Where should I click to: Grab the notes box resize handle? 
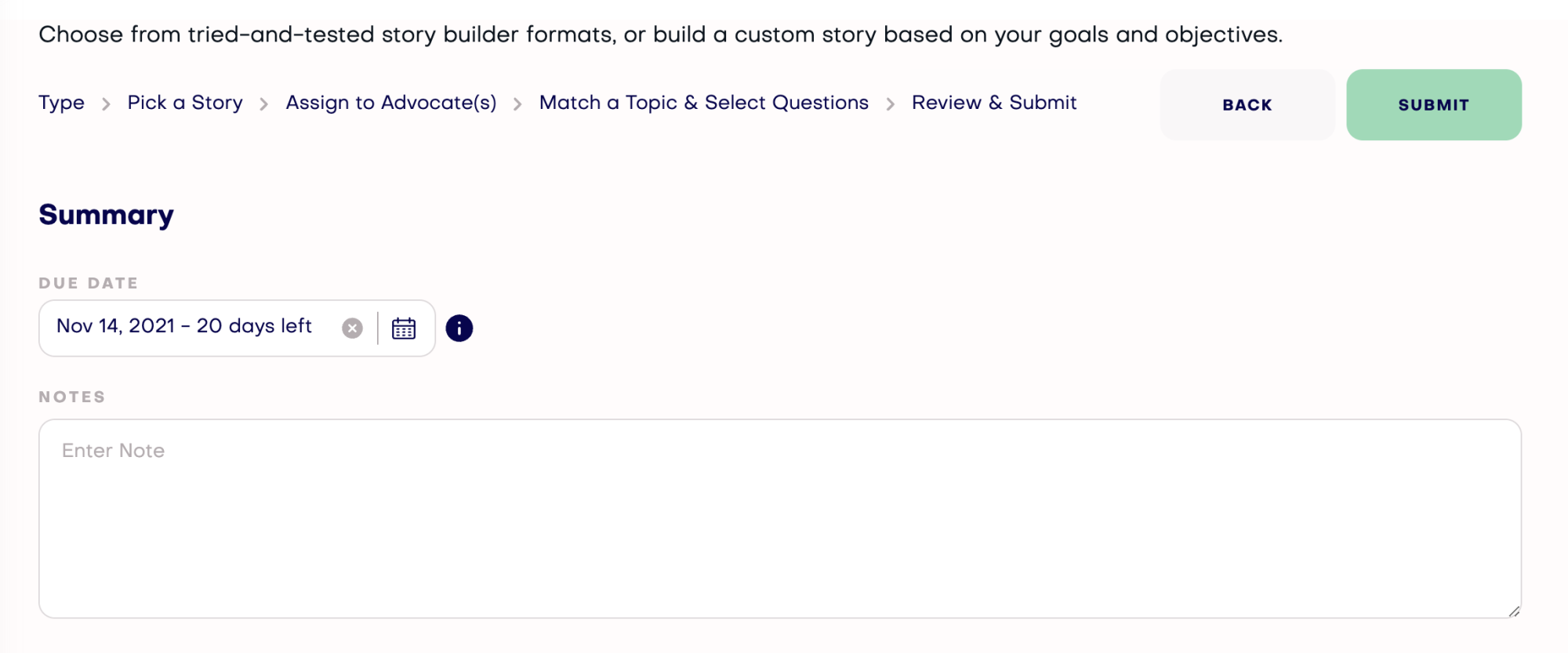click(x=1514, y=611)
